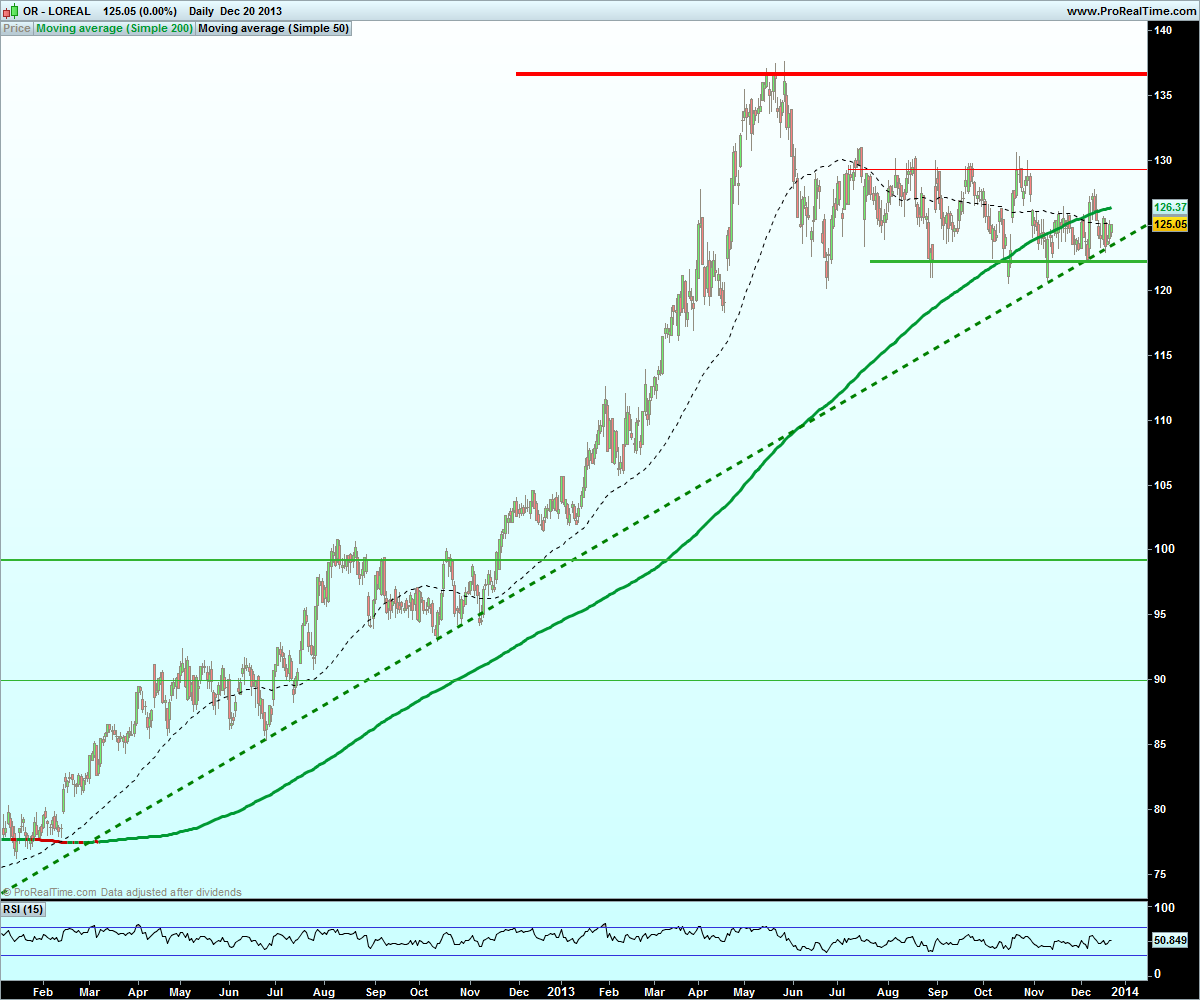Select the short green support line near 122
Viewport: 1200px width, 1000px height.
coord(1008,262)
